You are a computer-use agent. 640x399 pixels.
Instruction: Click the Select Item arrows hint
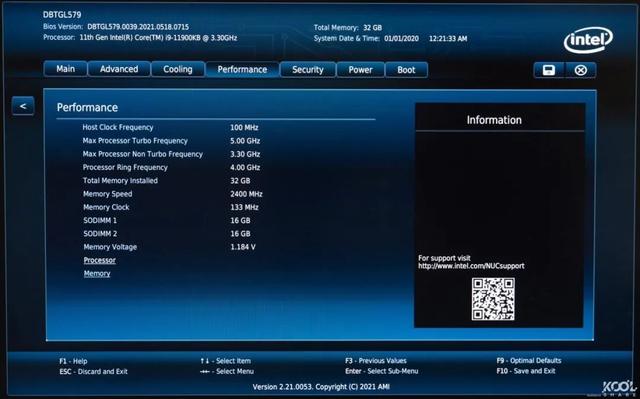pos(225,361)
